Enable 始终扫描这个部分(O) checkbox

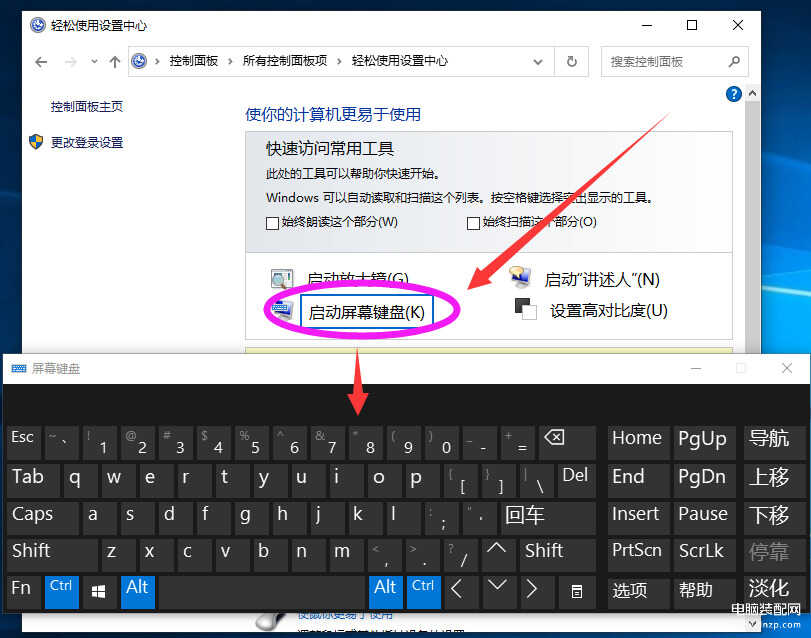(473, 223)
